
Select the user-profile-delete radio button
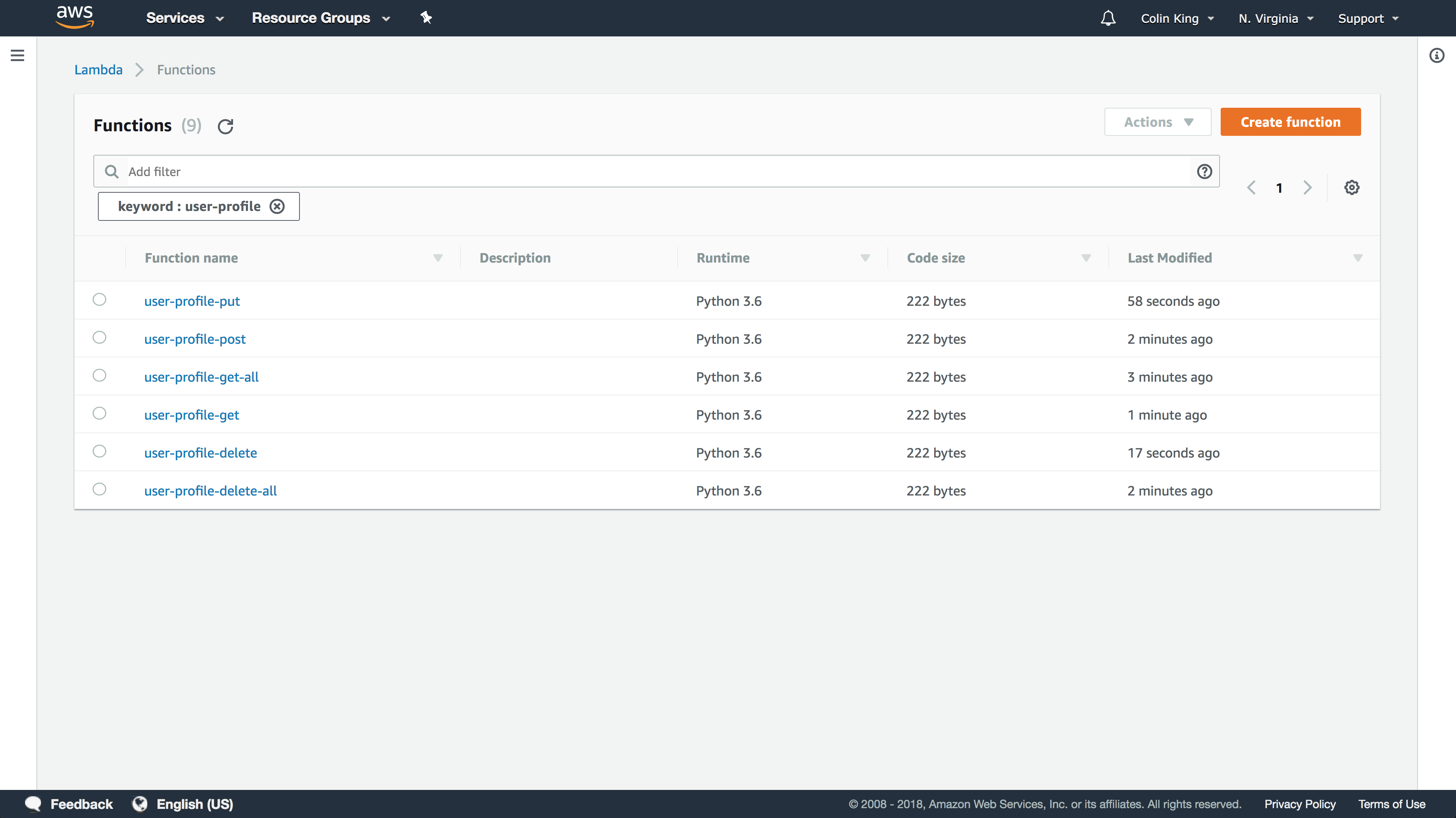(x=99, y=451)
